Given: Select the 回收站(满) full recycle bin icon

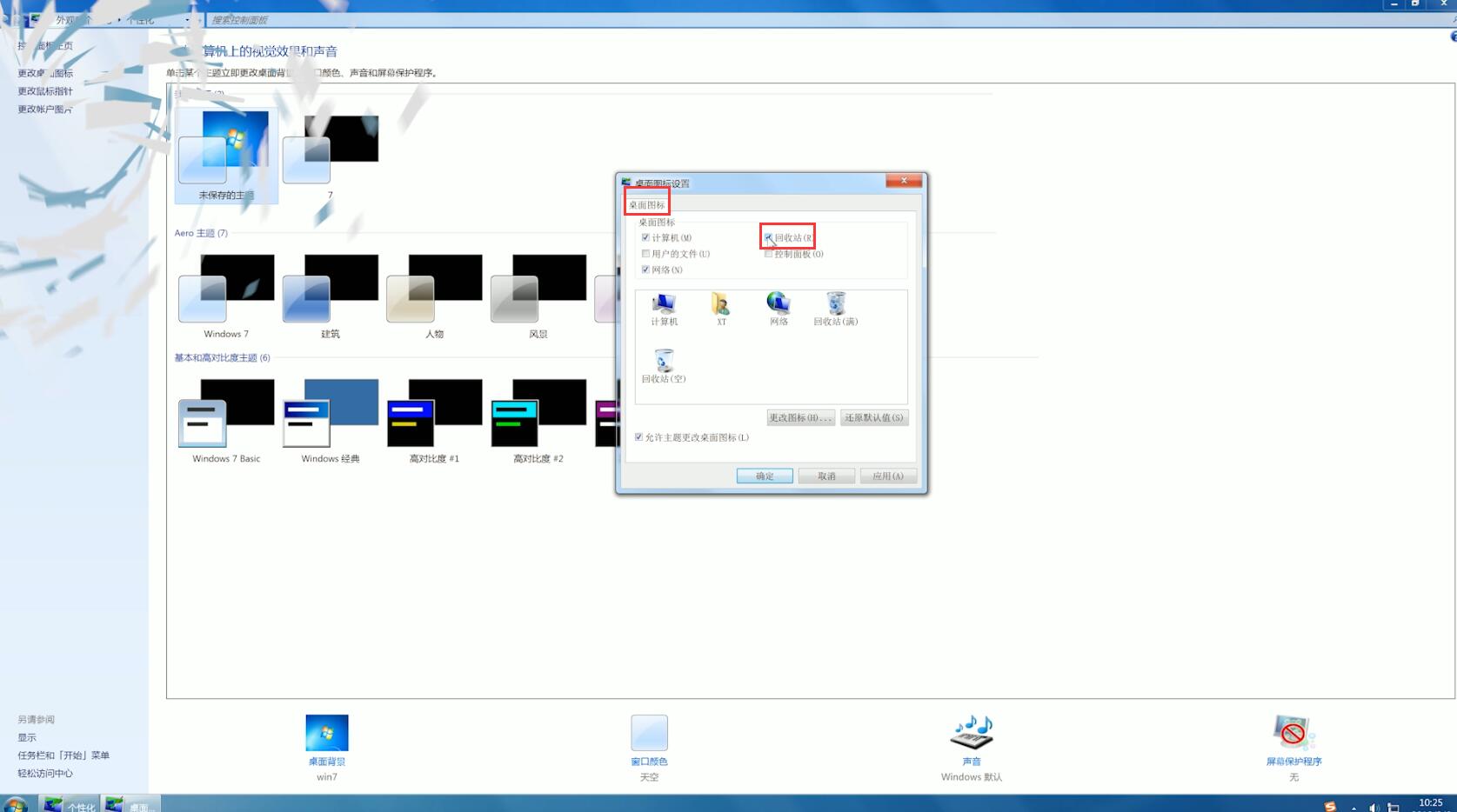Looking at the screenshot, I should pyautogui.click(x=835, y=309).
